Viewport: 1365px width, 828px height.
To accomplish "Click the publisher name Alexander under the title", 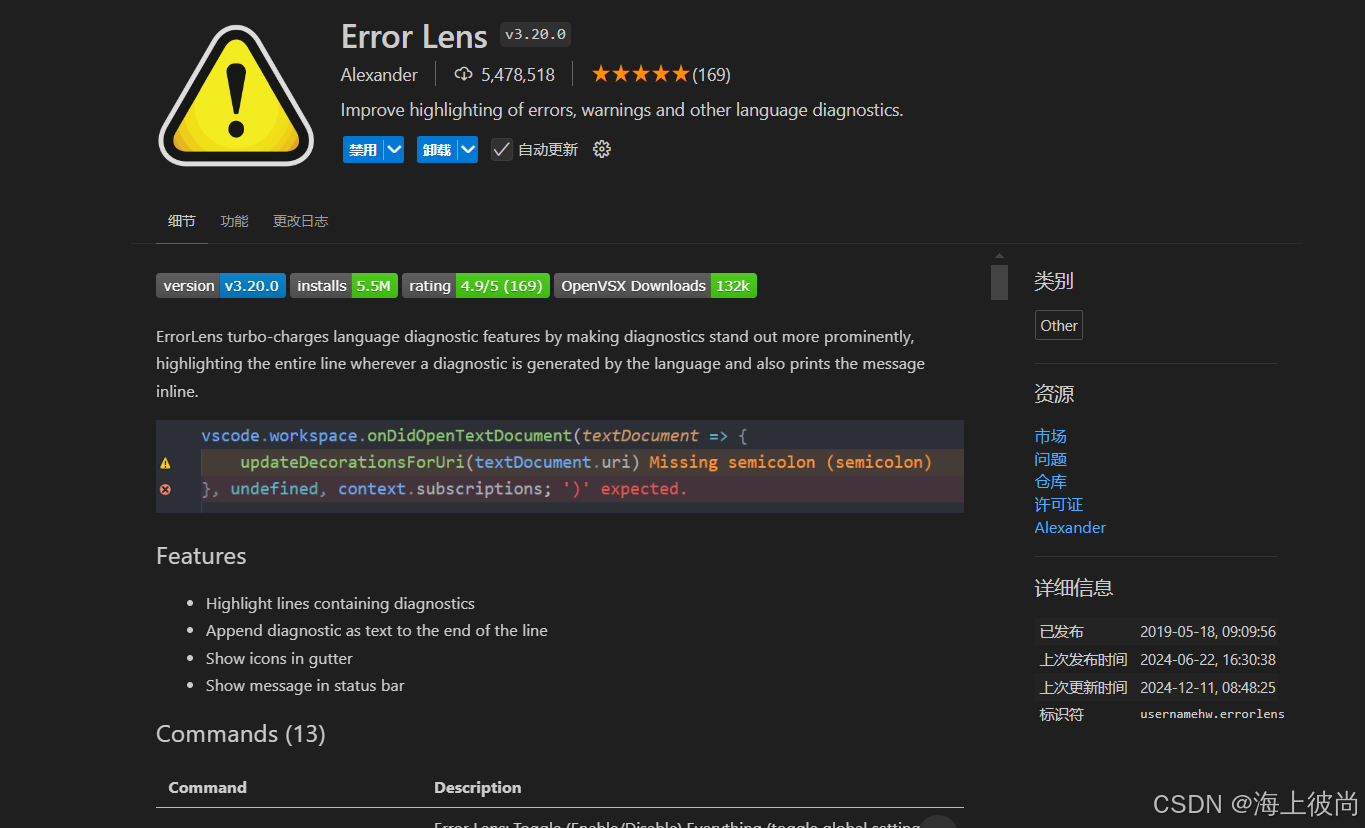I will 379,75.
